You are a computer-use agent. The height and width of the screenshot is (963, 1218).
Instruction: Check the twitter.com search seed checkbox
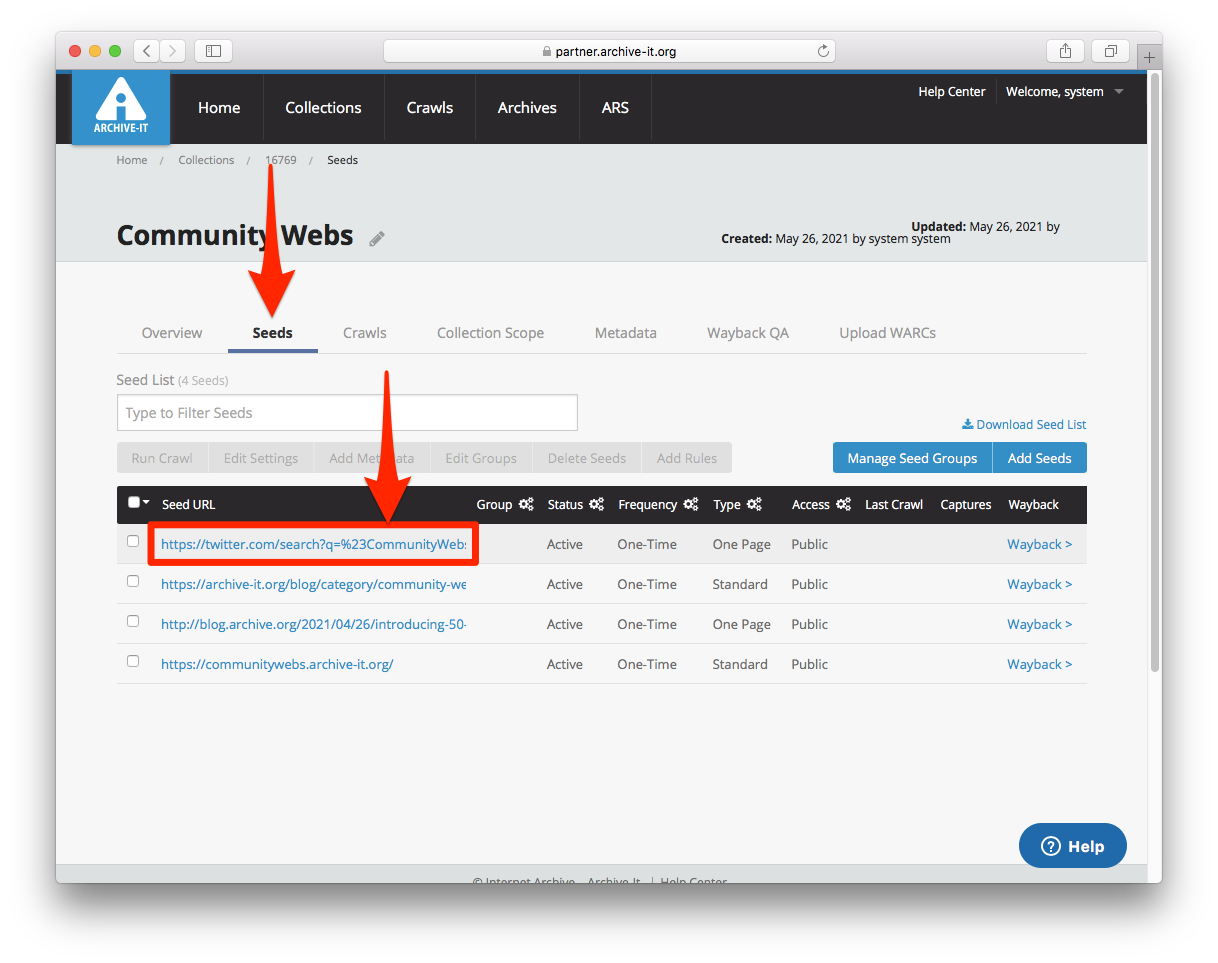[133, 541]
